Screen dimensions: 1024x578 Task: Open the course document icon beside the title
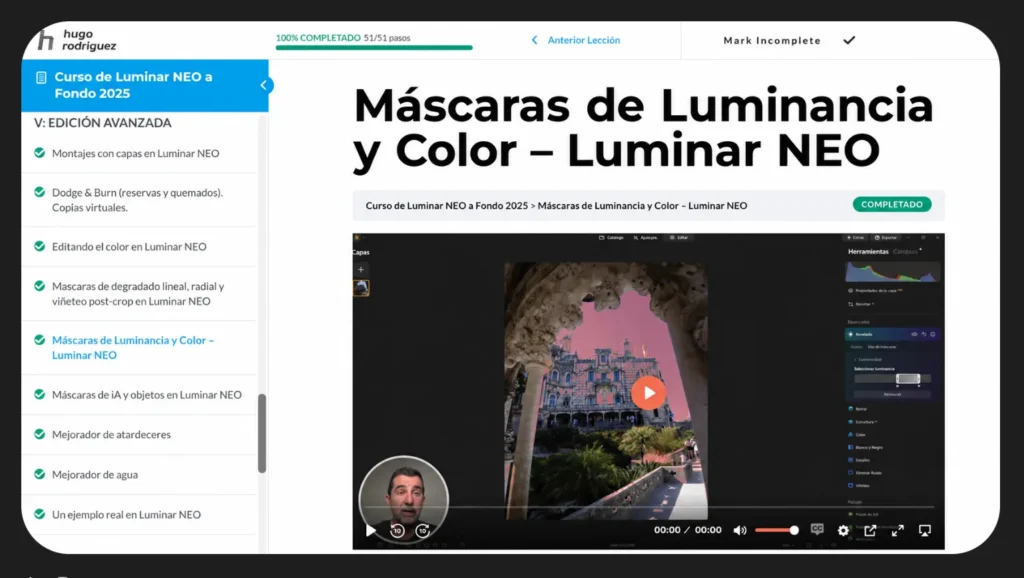41,78
